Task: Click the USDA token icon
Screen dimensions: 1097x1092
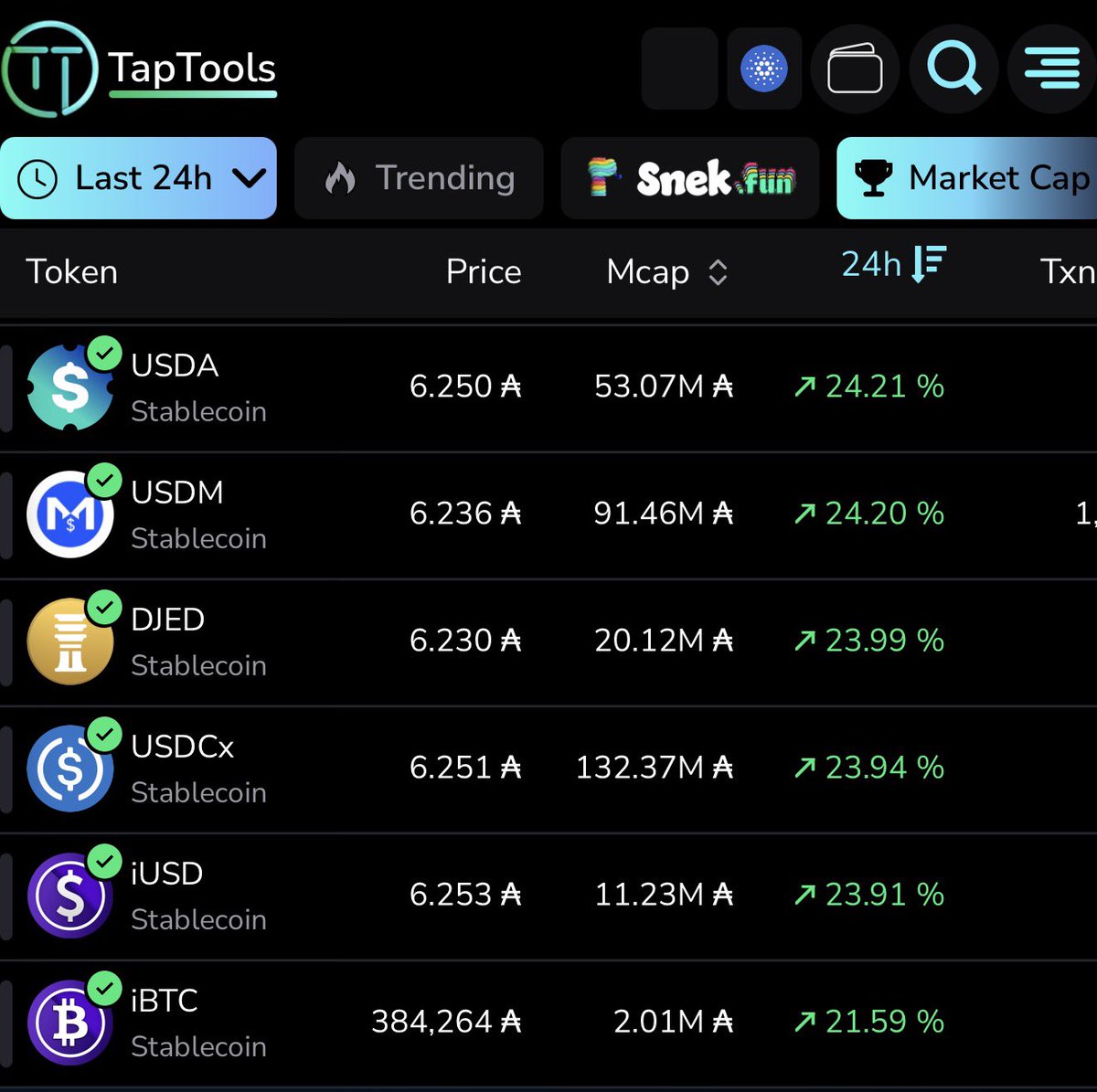Action: (70, 387)
